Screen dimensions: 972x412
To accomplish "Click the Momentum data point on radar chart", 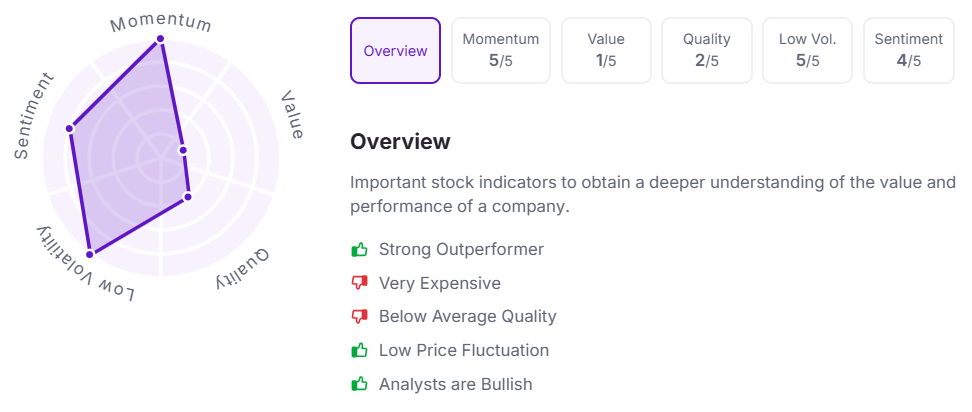I will (160, 40).
